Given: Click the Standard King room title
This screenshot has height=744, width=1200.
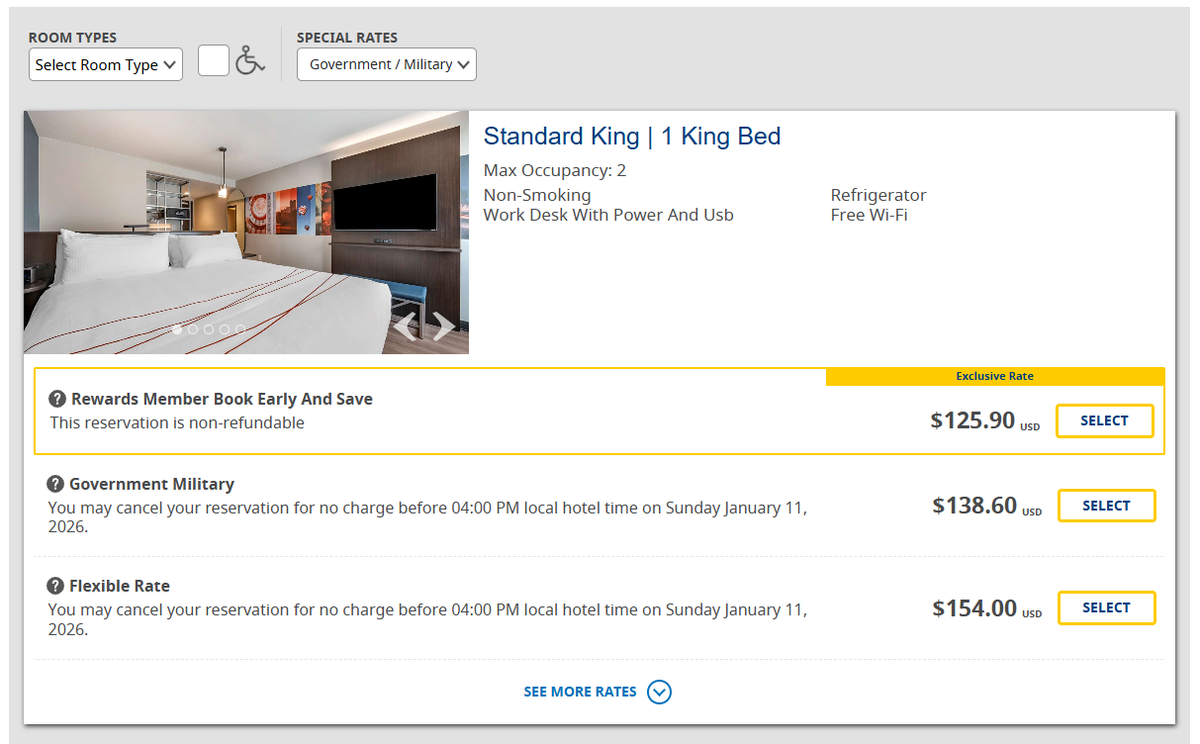Looking at the screenshot, I should [x=632, y=137].
